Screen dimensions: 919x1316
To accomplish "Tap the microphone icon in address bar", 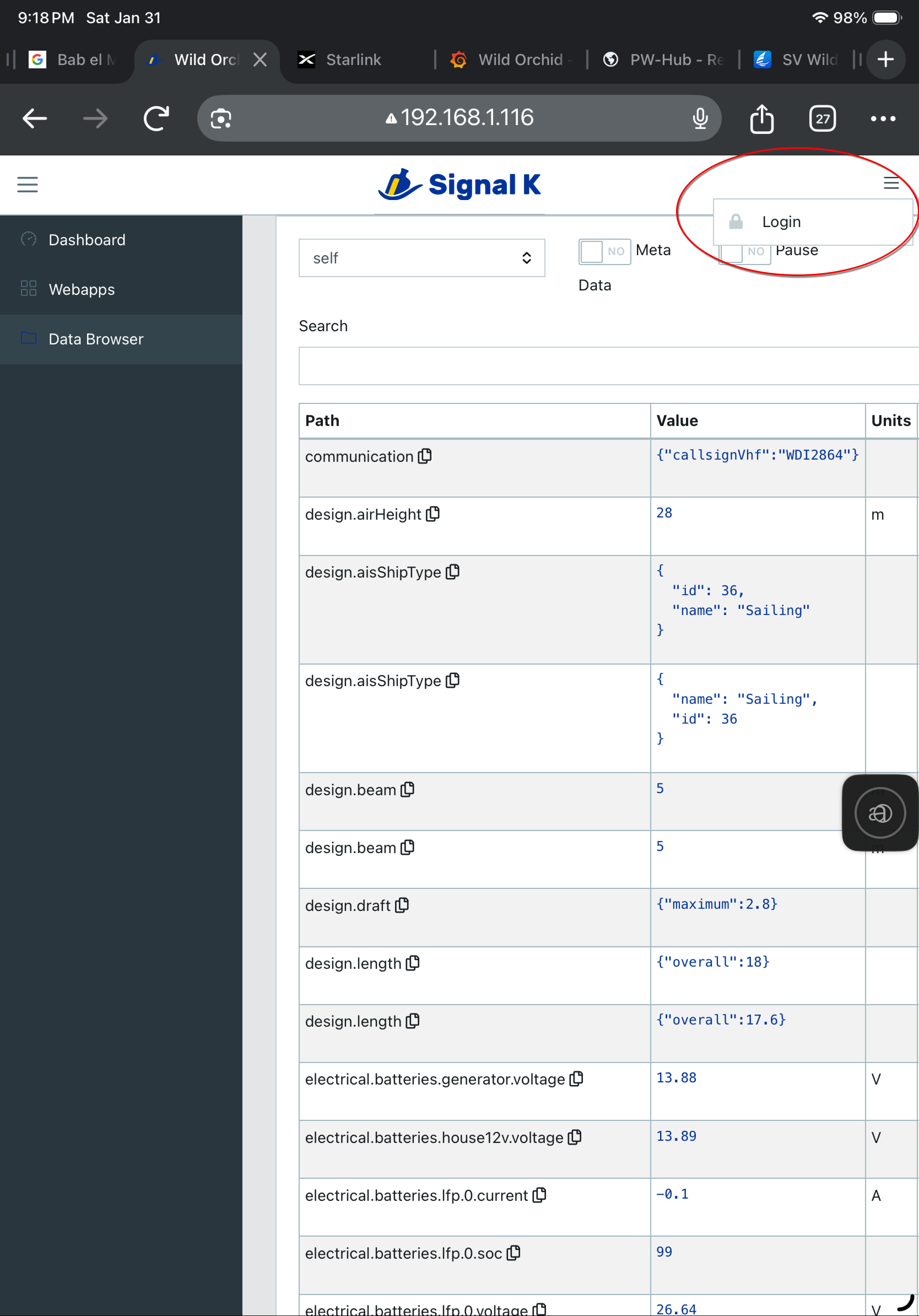I will (x=700, y=119).
